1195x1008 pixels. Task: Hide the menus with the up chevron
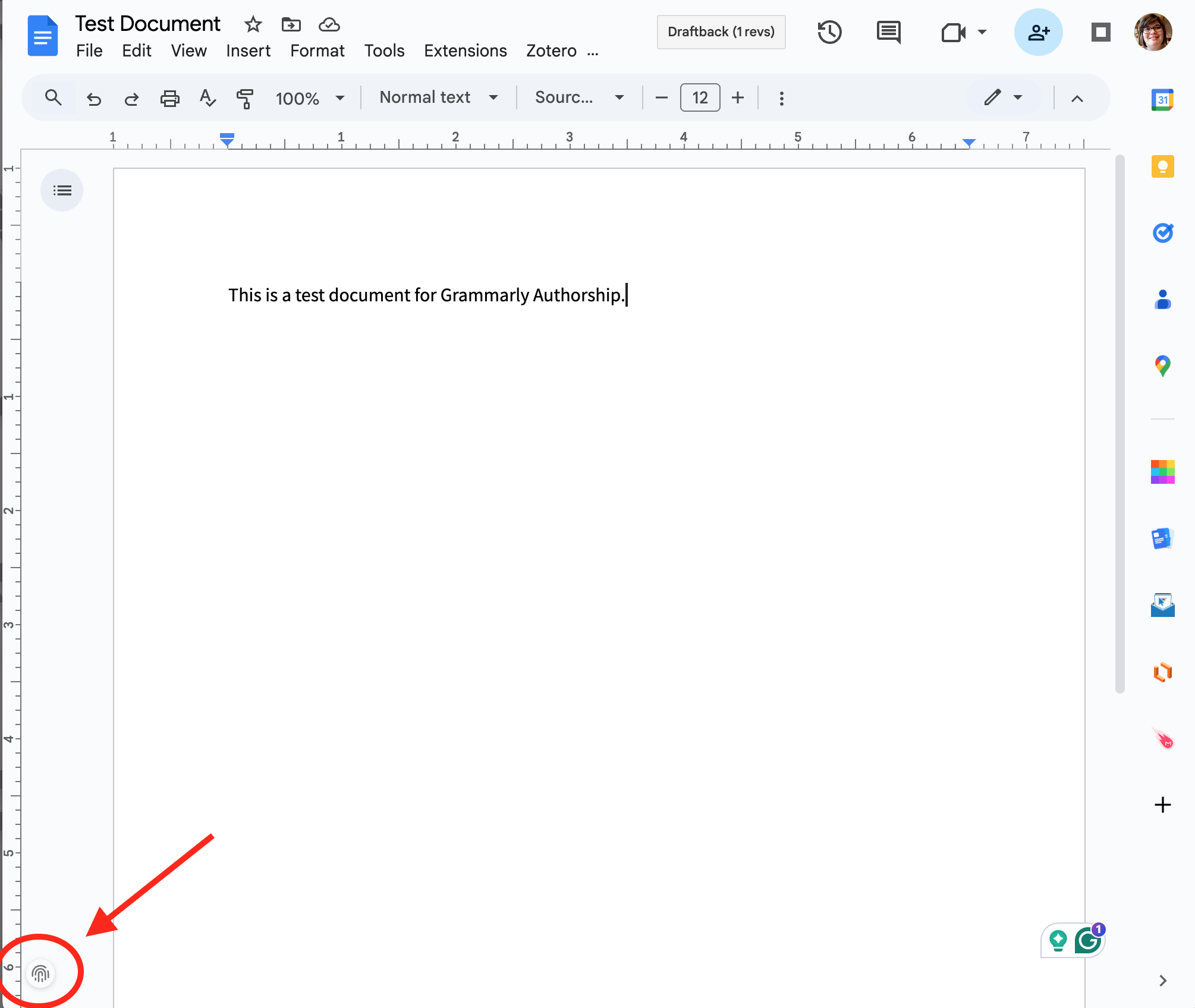(x=1077, y=98)
